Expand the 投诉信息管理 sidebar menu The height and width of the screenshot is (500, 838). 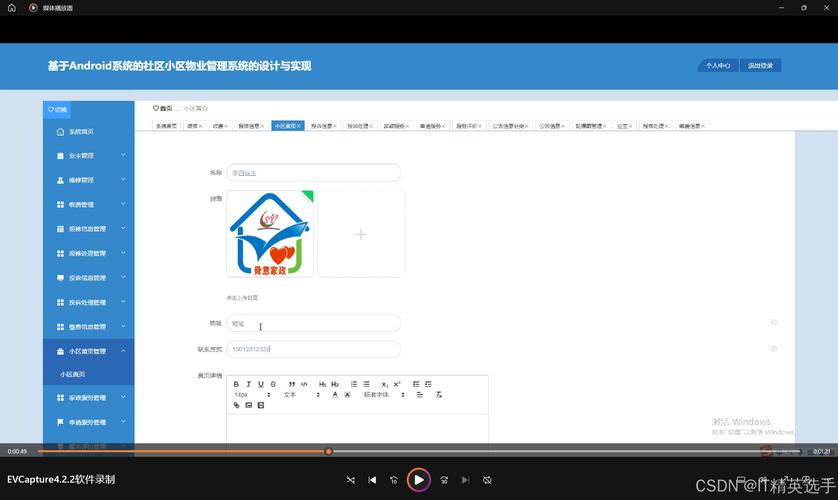pos(89,278)
